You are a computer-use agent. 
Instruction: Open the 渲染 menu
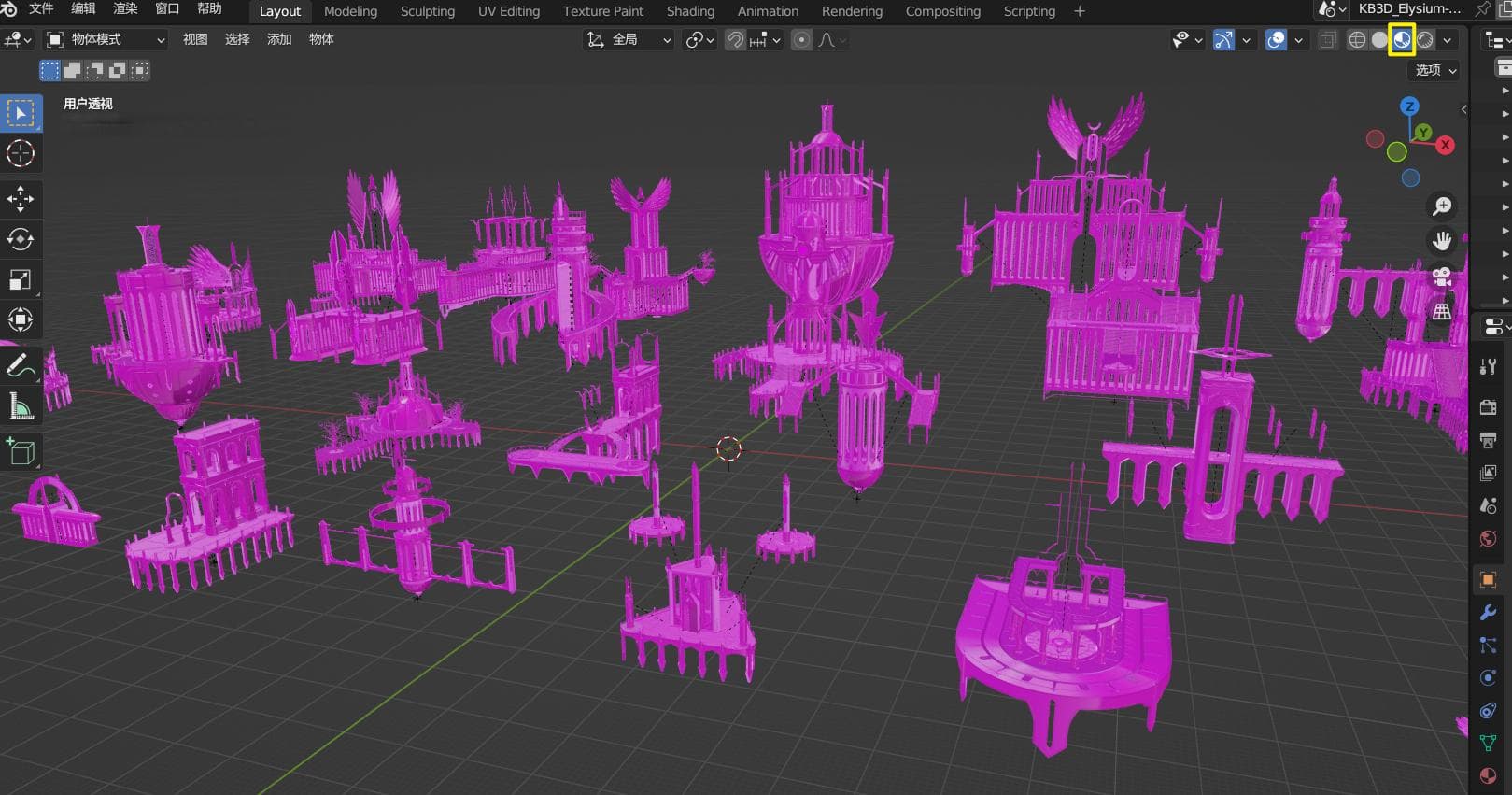click(125, 9)
